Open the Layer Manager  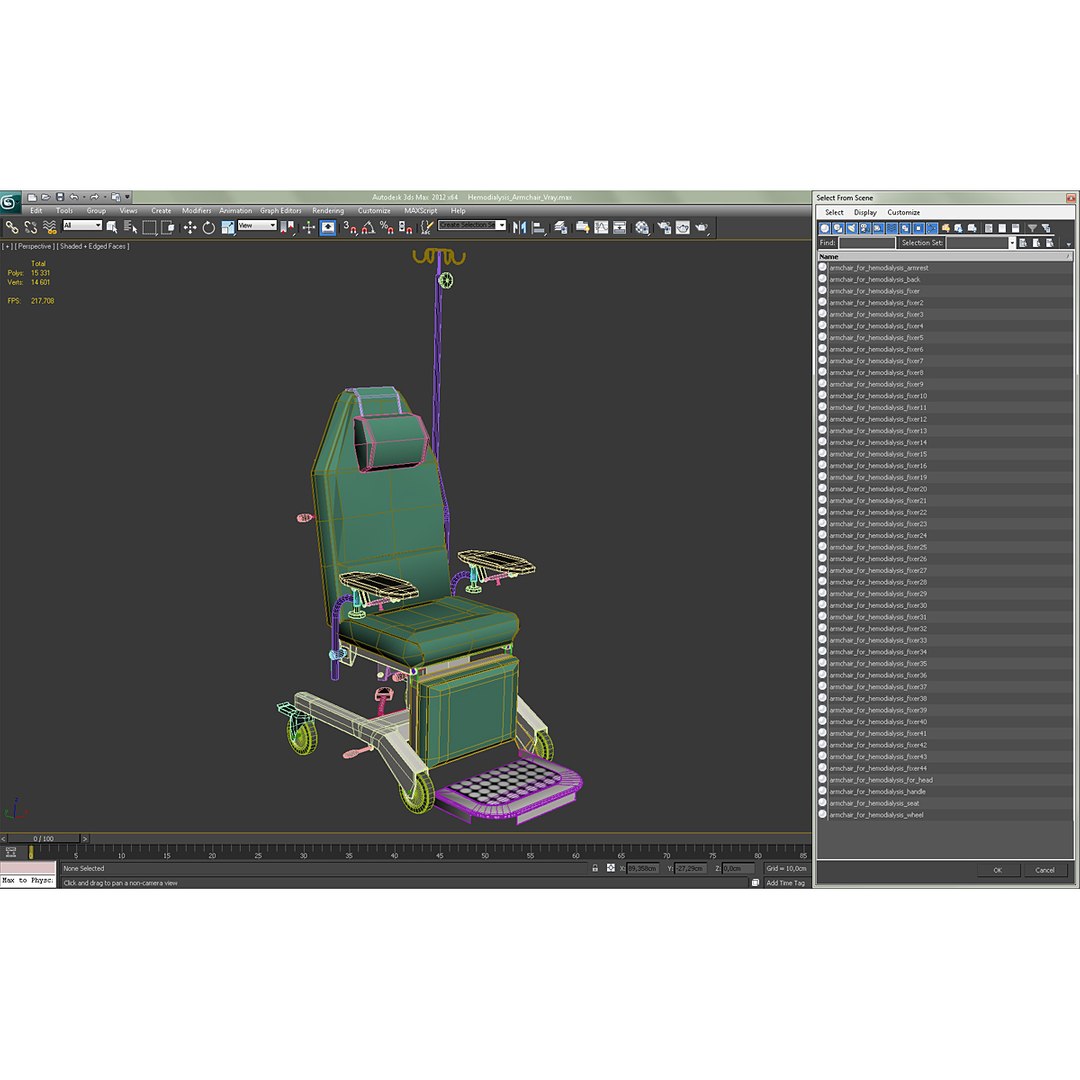561,227
